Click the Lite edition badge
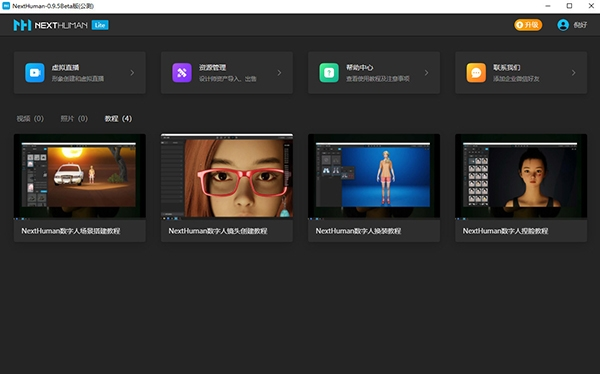600x374 pixels. 100,25
